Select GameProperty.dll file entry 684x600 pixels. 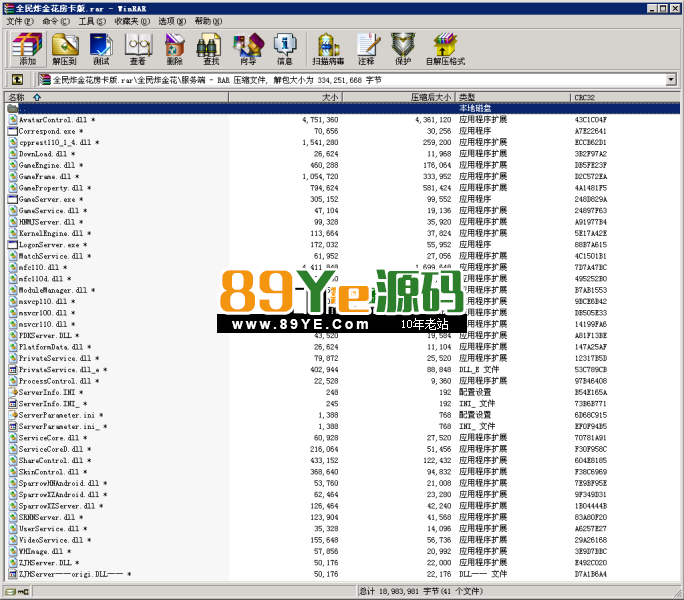(342, 188)
